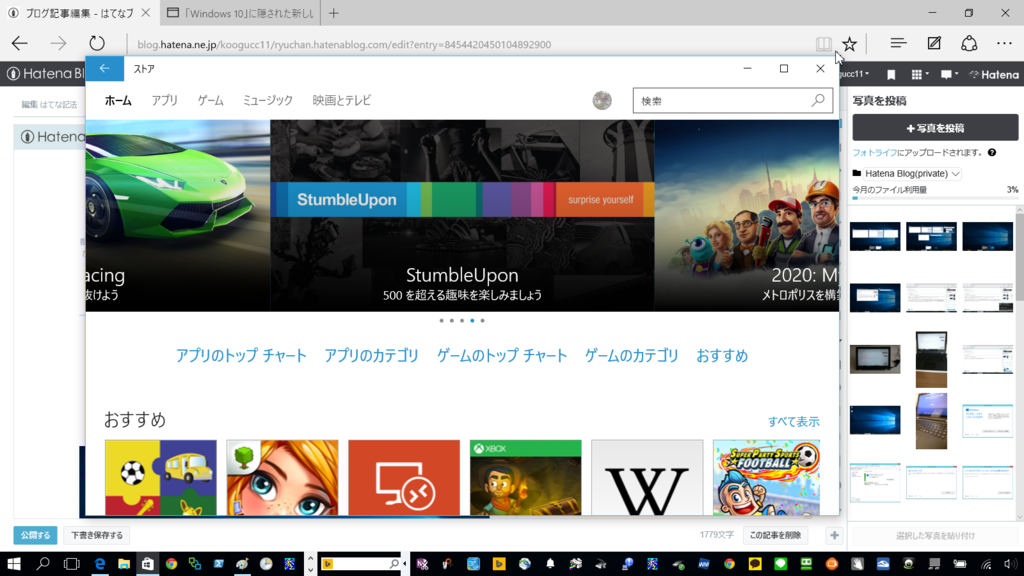Image resolution: width=1024 pixels, height=576 pixels.
Task: Launch Microsoft Edge from the taskbar
Action: (99, 564)
